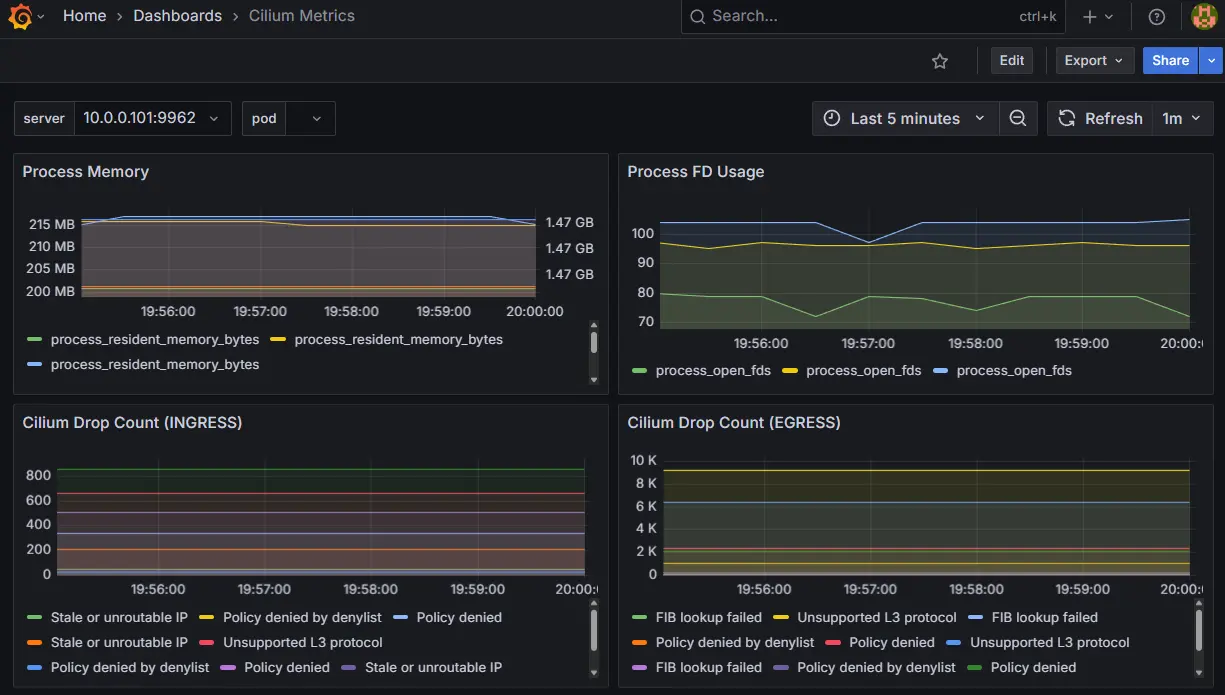The height and width of the screenshot is (695, 1225).
Task: Toggle blue process_resident_memory_bytes legend series
Action: click(x=155, y=365)
